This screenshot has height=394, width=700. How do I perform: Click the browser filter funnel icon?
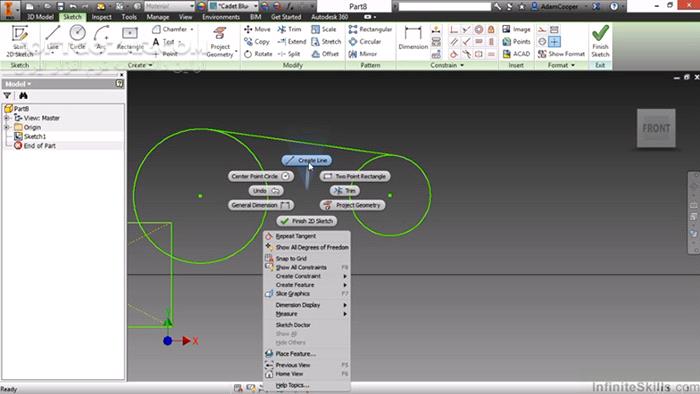tap(7, 95)
